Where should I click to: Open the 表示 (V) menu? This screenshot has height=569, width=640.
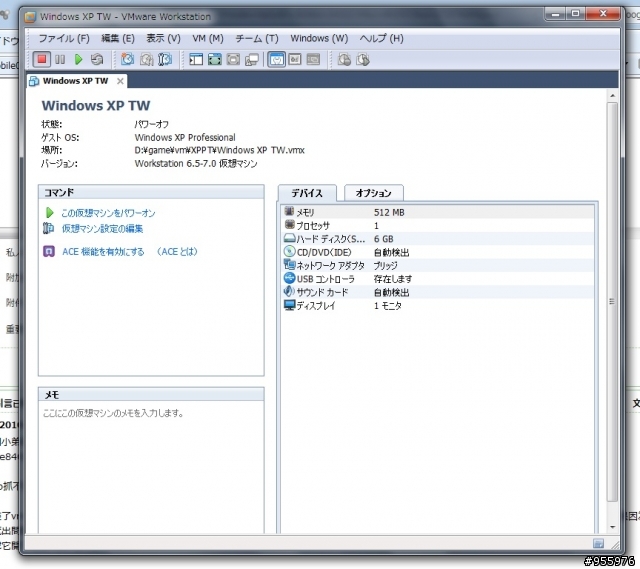coord(163,38)
